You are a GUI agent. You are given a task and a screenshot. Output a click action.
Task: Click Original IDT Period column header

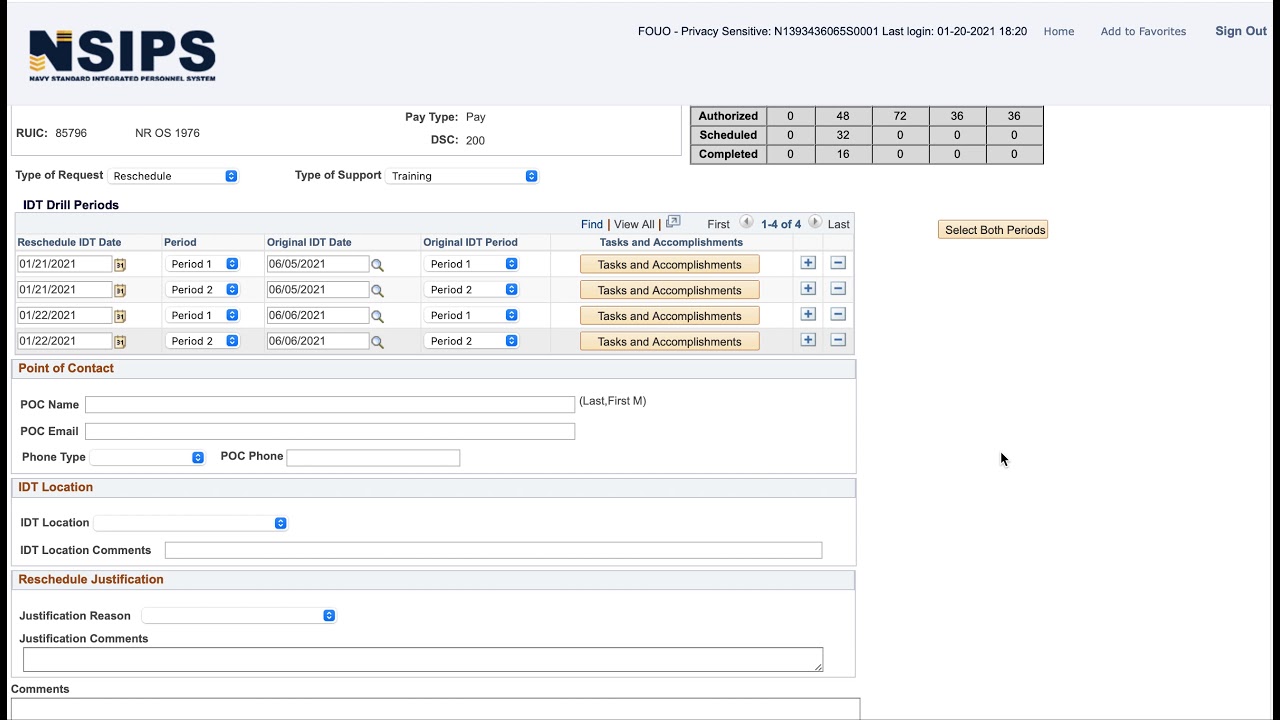470,242
